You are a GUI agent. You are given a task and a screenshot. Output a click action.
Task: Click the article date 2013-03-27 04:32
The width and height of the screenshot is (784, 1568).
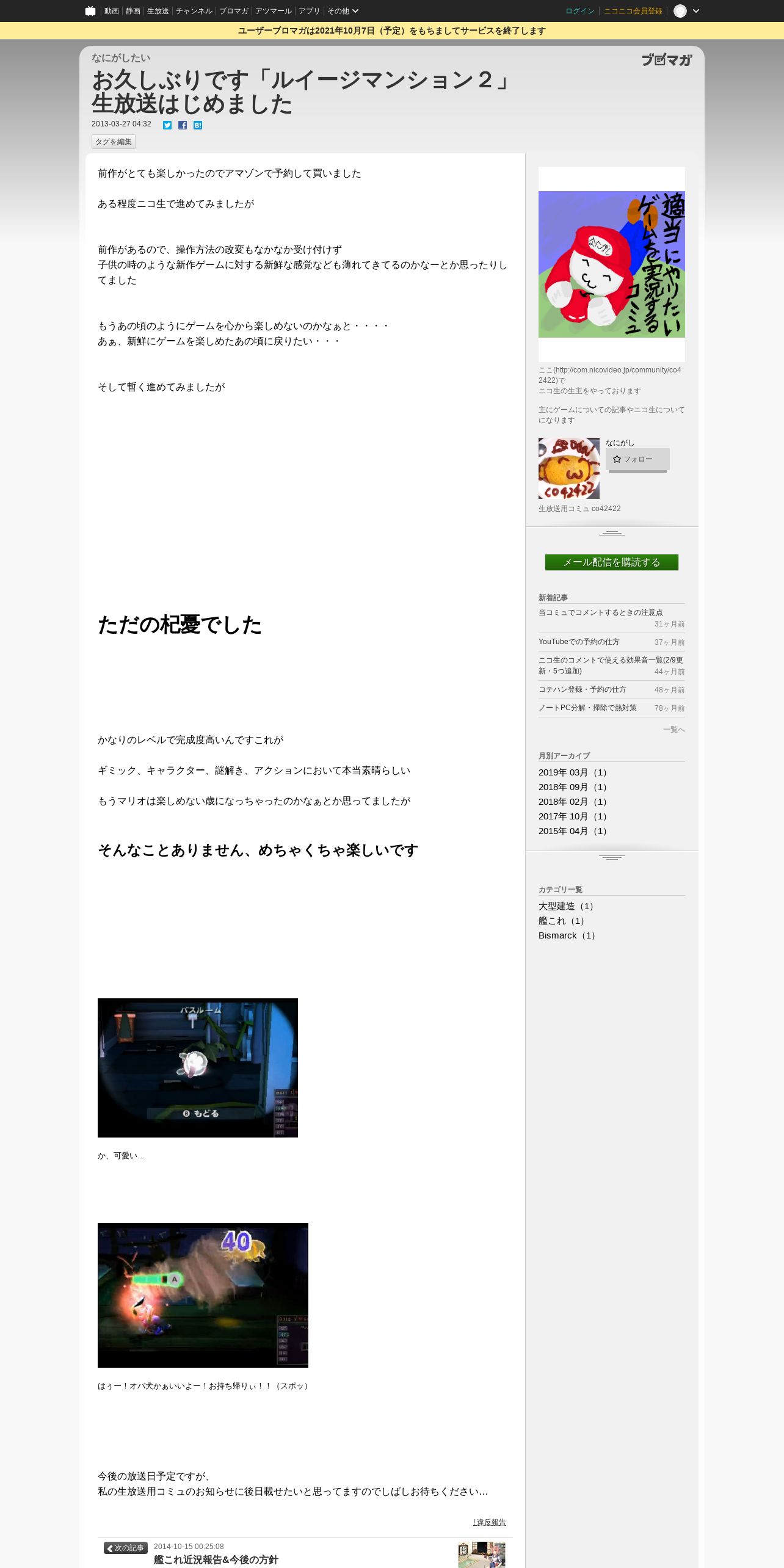click(x=122, y=124)
